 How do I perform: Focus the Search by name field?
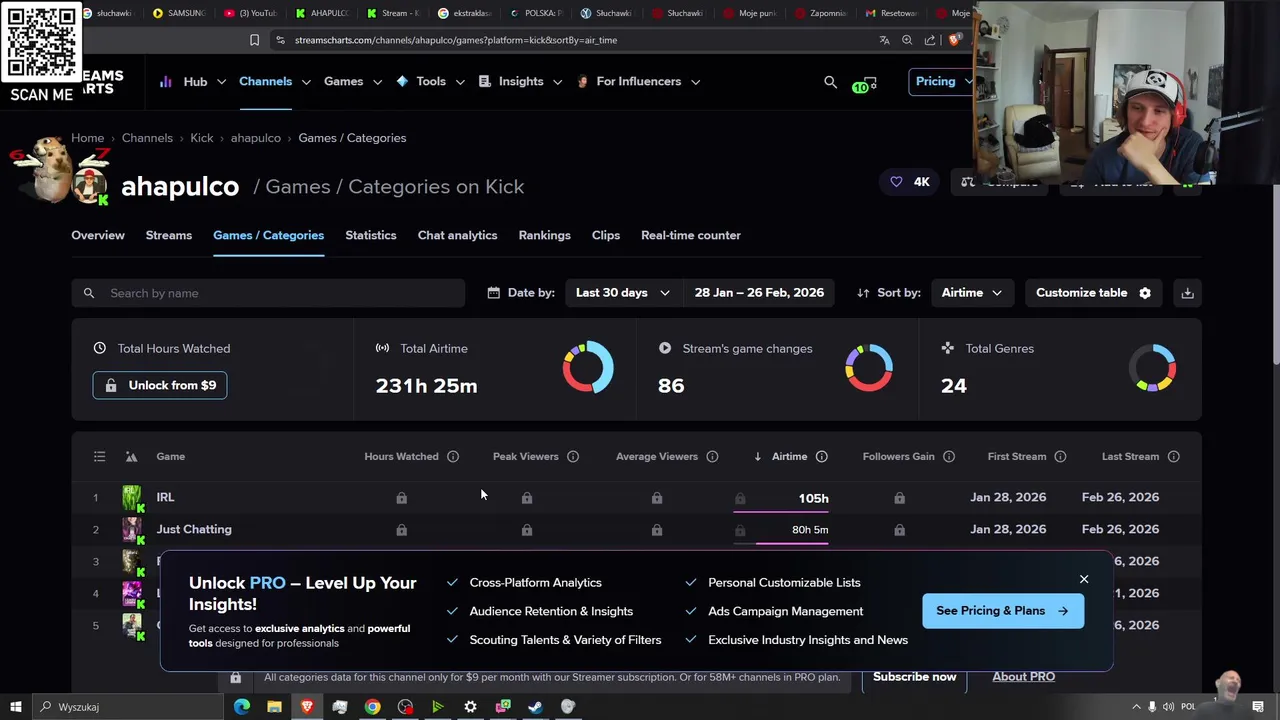[x=268, y=293]
